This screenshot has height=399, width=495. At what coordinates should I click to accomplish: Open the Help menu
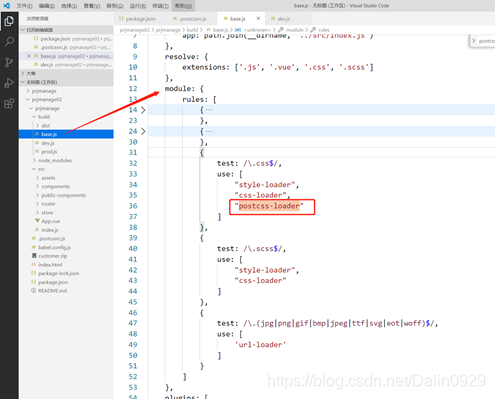point(183,6)
